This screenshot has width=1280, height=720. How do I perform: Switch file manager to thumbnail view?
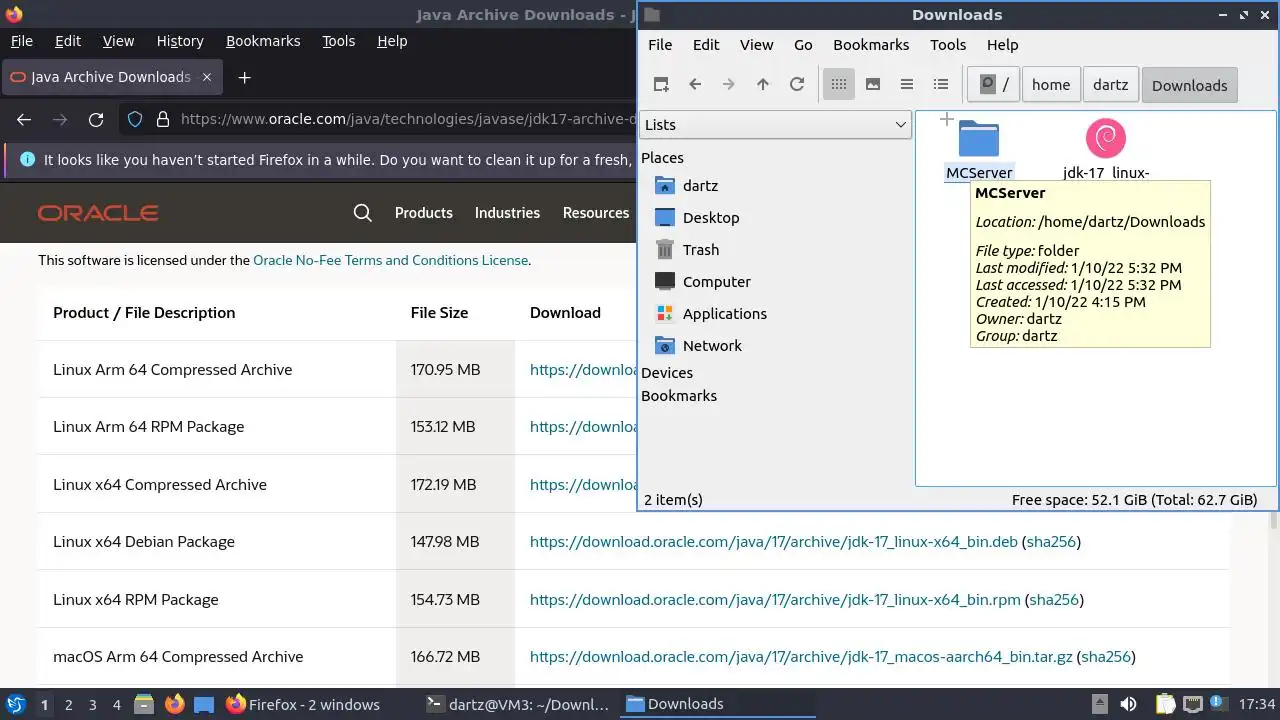[x=873, y=85]
